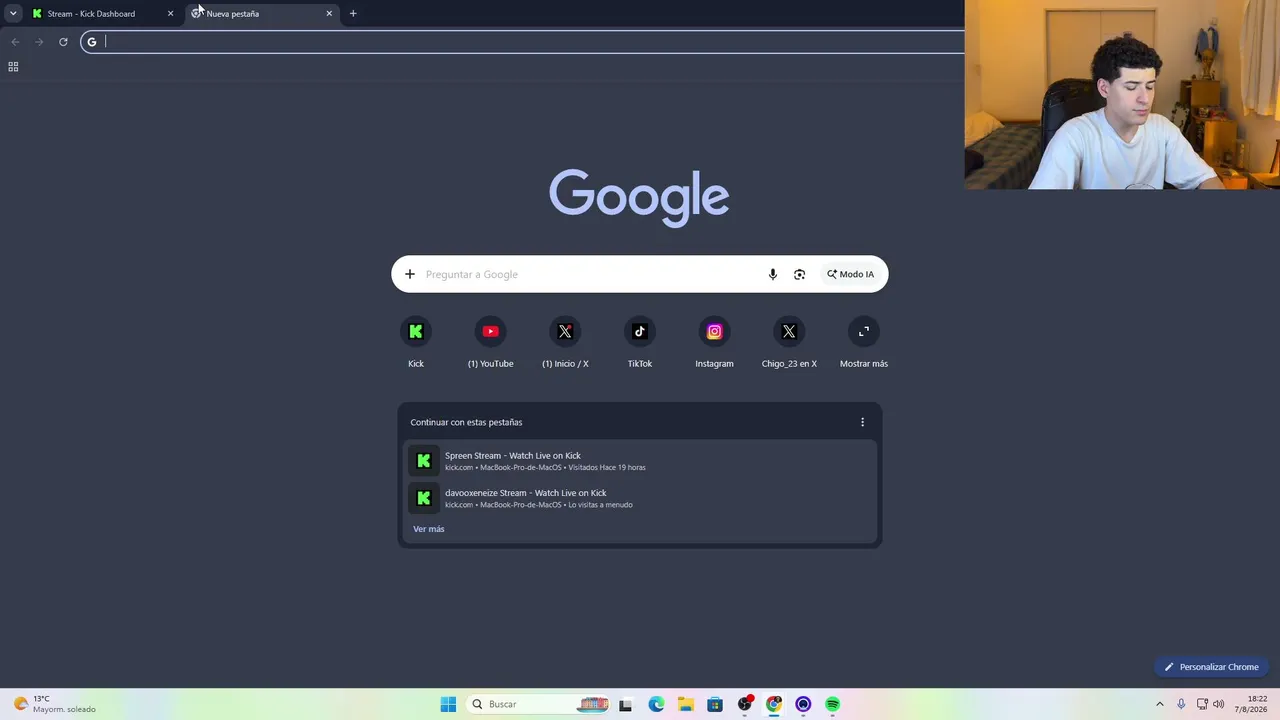The width and height of the screenshot is (1280, 720).
Task: Open Task View from the taskbar
Action: pos(625,704)
